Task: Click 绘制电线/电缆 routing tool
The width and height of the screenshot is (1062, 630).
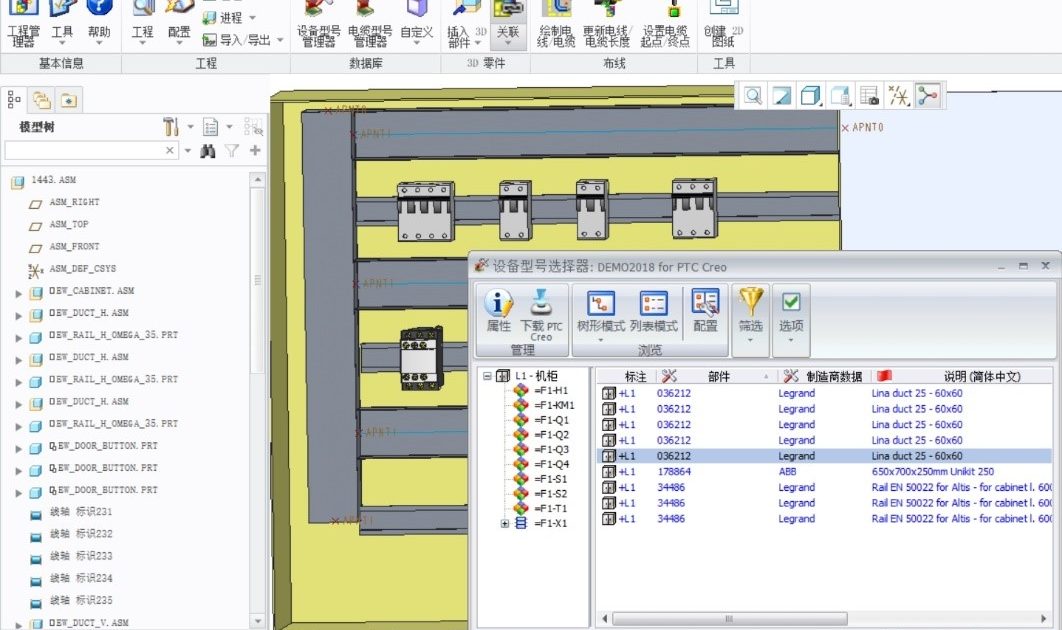Action: point(555,25)
